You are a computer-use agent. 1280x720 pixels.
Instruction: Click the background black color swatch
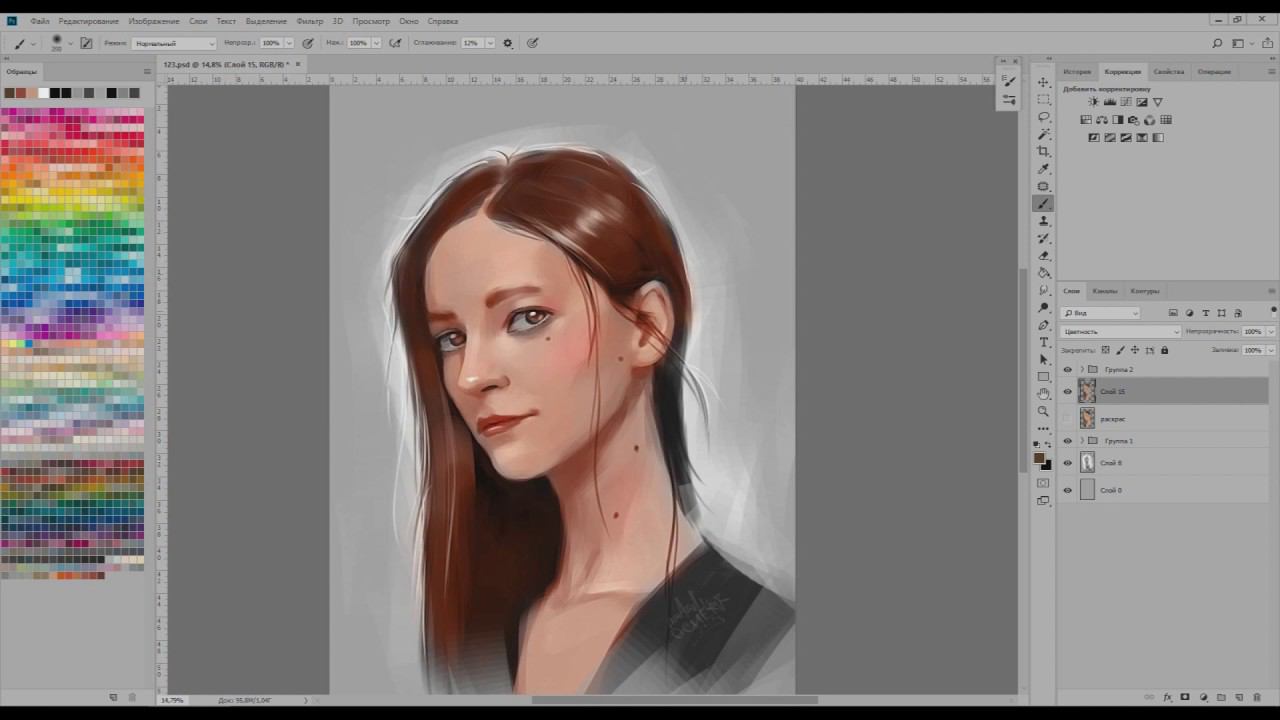[1047, 465]
